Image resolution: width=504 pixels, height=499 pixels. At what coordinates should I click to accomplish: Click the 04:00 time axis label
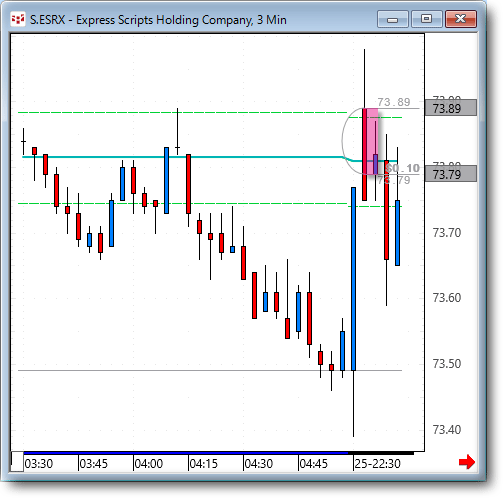click(x=149, y=463)
